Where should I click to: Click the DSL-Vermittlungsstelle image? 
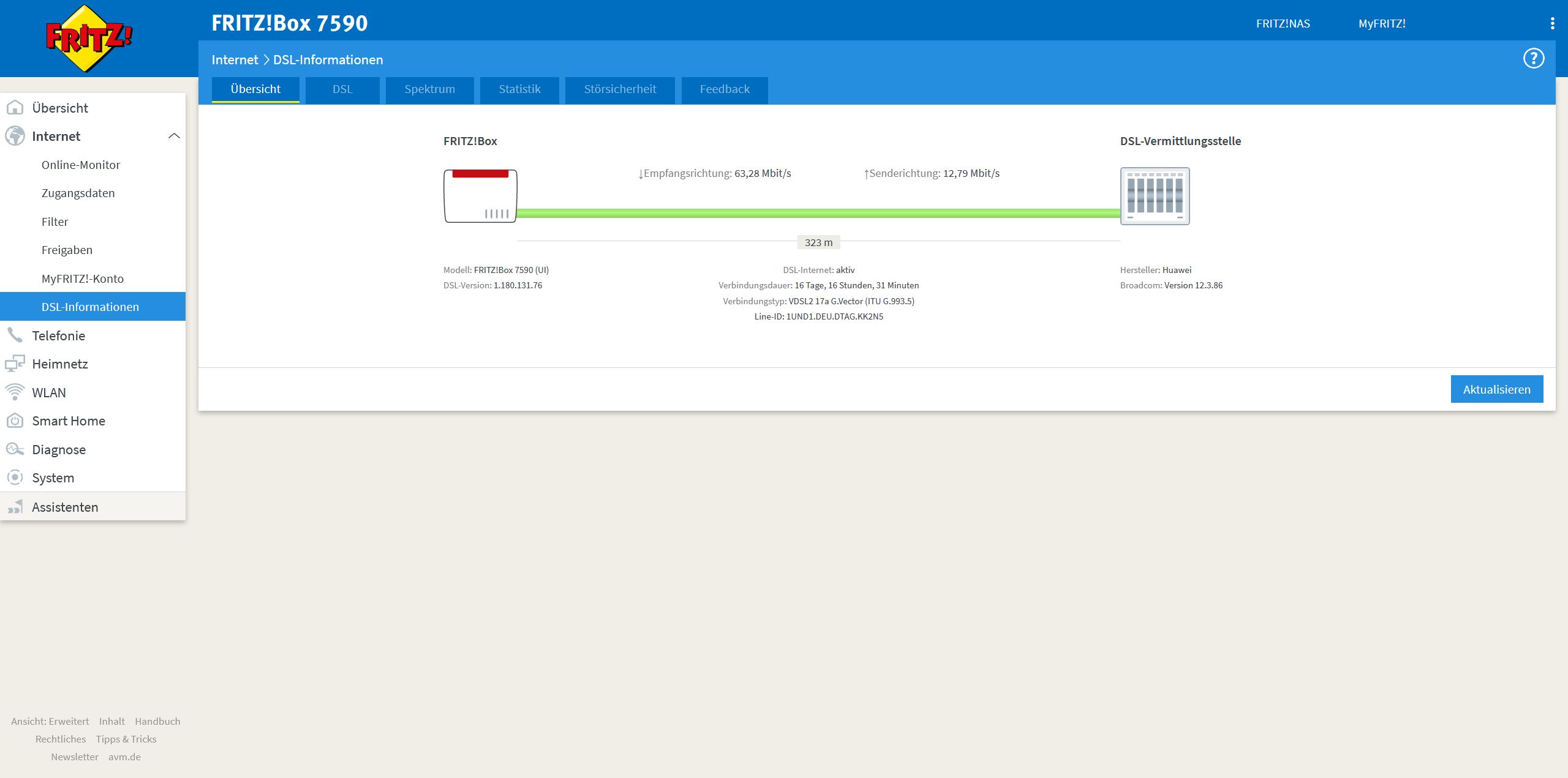1155,196
